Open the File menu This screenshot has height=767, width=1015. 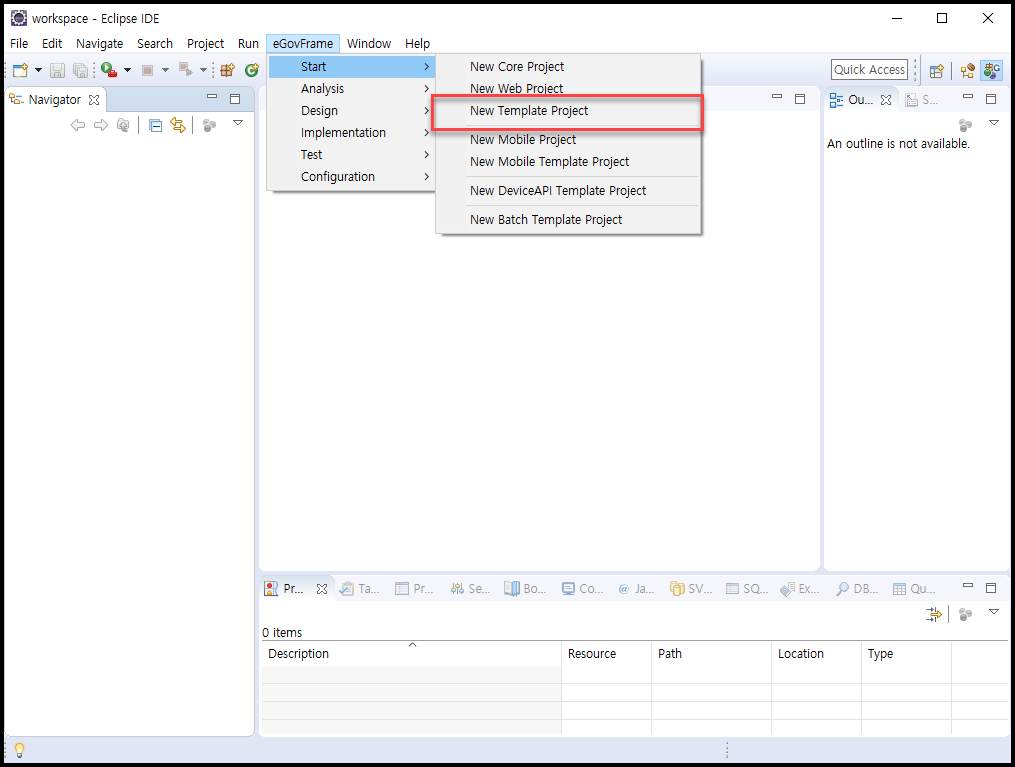19,43
